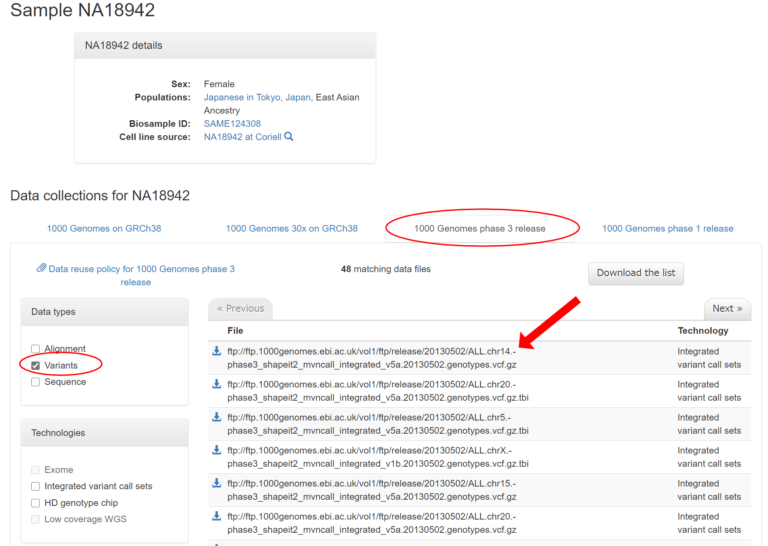Click download icon for first chr20 vcf.gz.tbi row
The width and height of the screenshot is (768, 546).
pyautogui.click(x=216, y=384)
